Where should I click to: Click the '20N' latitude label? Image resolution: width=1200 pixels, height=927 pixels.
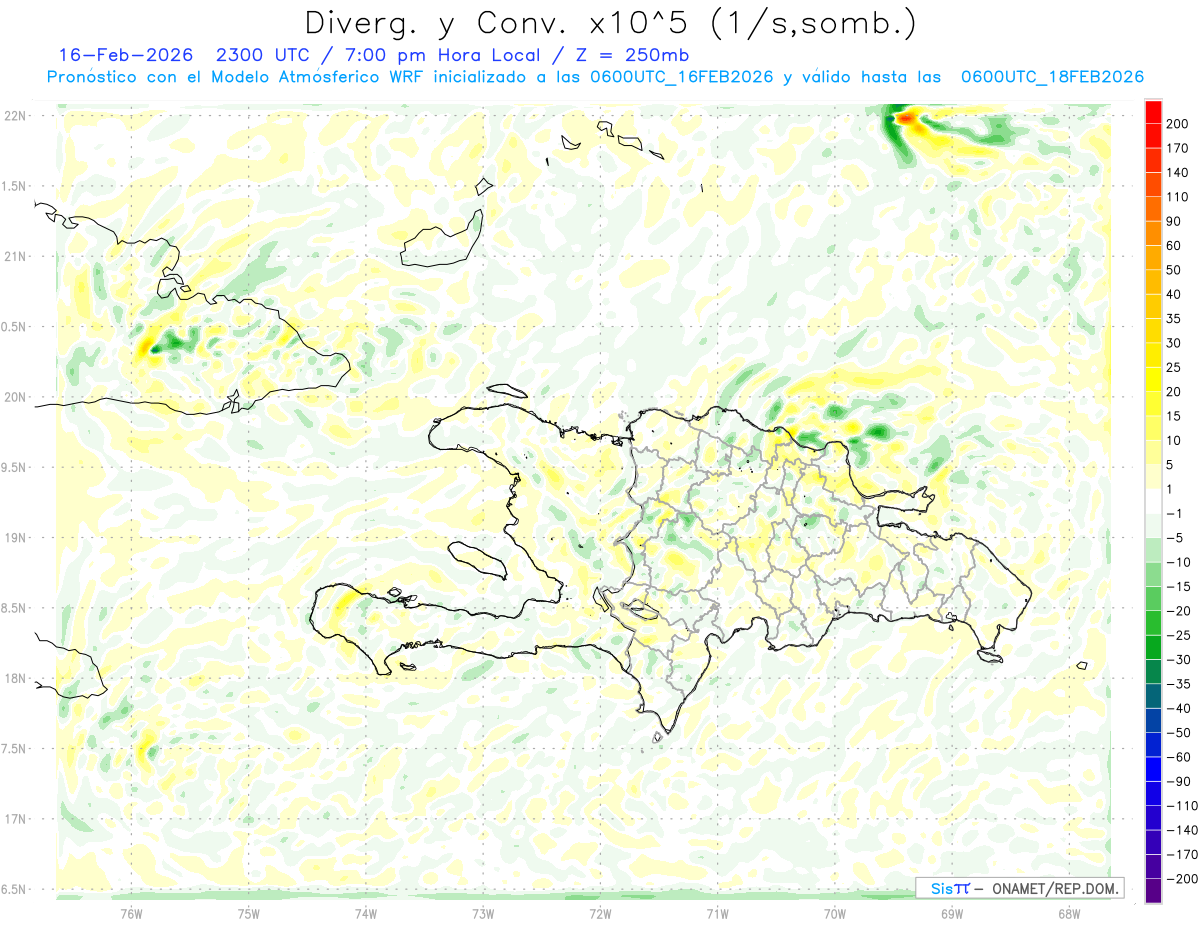(x=15, y=397)
